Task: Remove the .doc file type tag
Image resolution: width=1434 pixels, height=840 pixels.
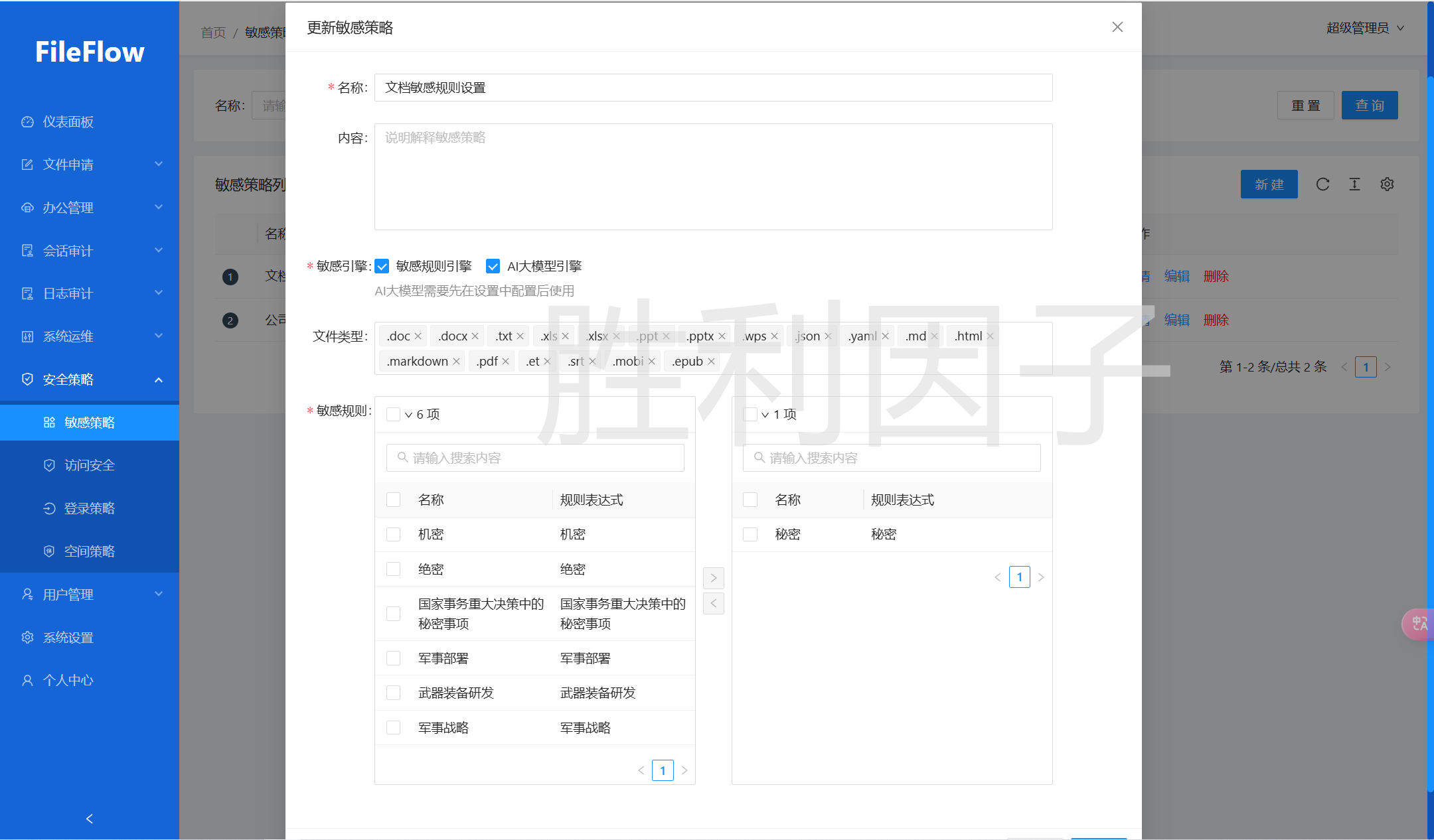Action: tap(417, 335)
